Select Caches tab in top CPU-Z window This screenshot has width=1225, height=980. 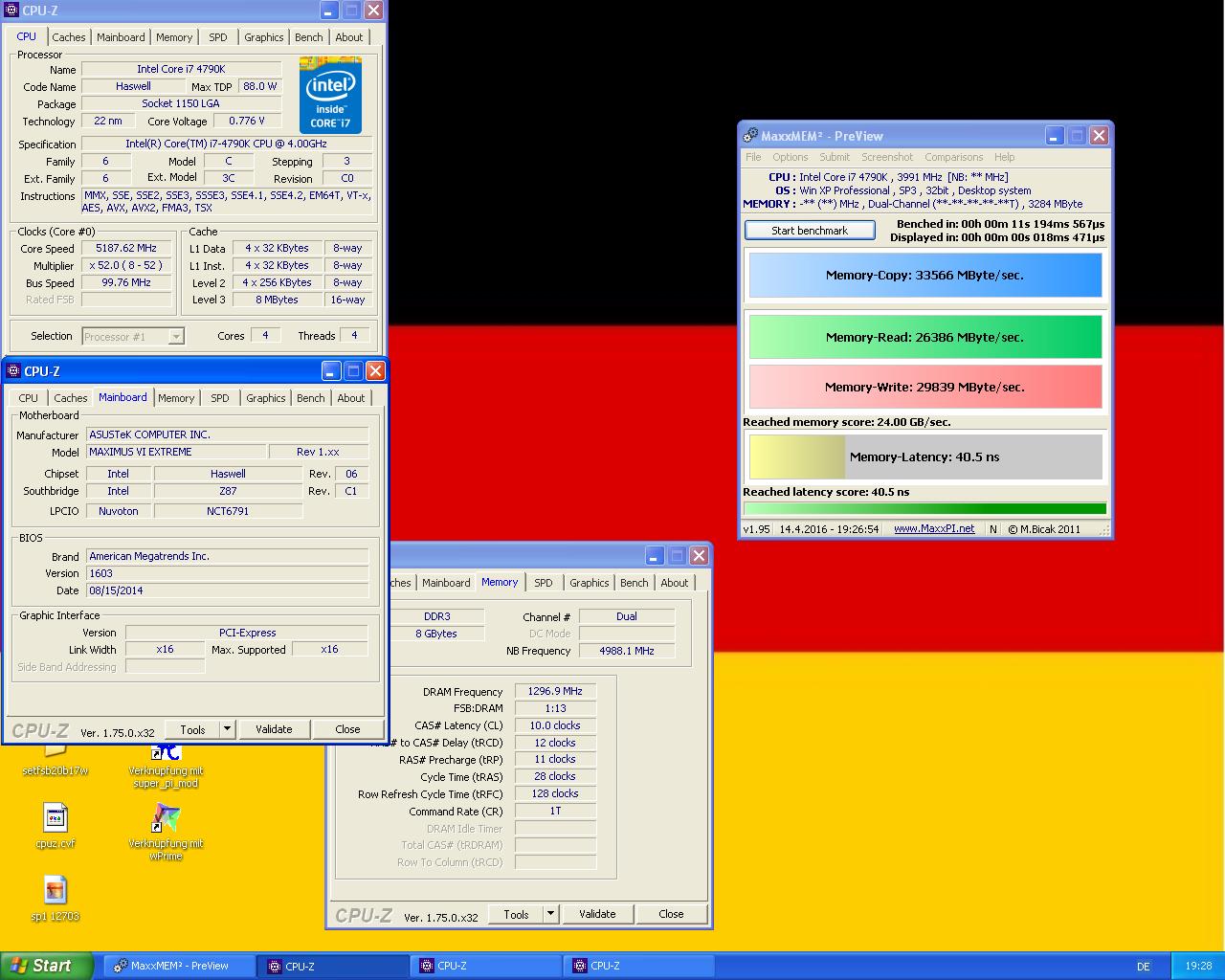69,37
